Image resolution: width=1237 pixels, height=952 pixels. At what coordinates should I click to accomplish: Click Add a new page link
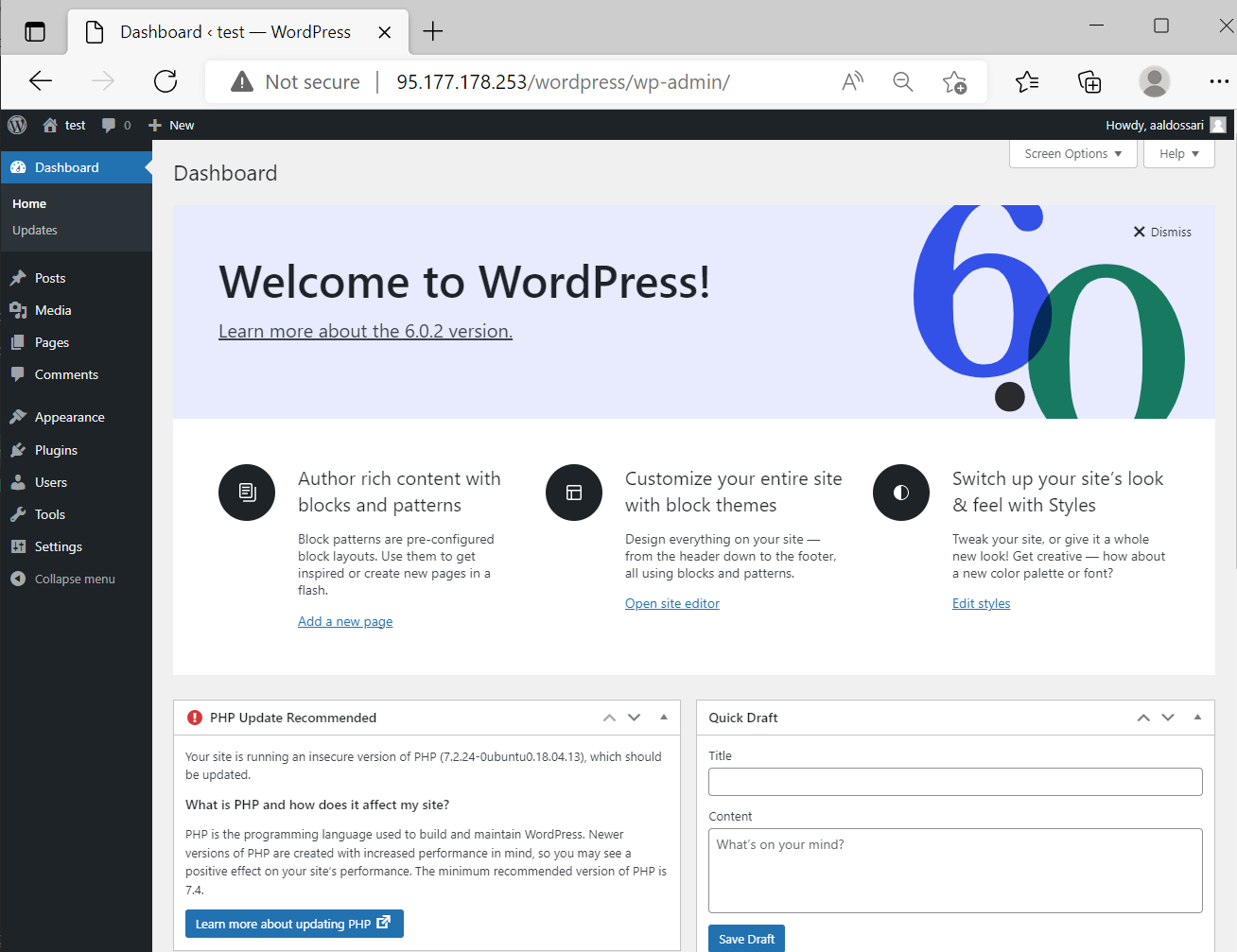(345, 621)
